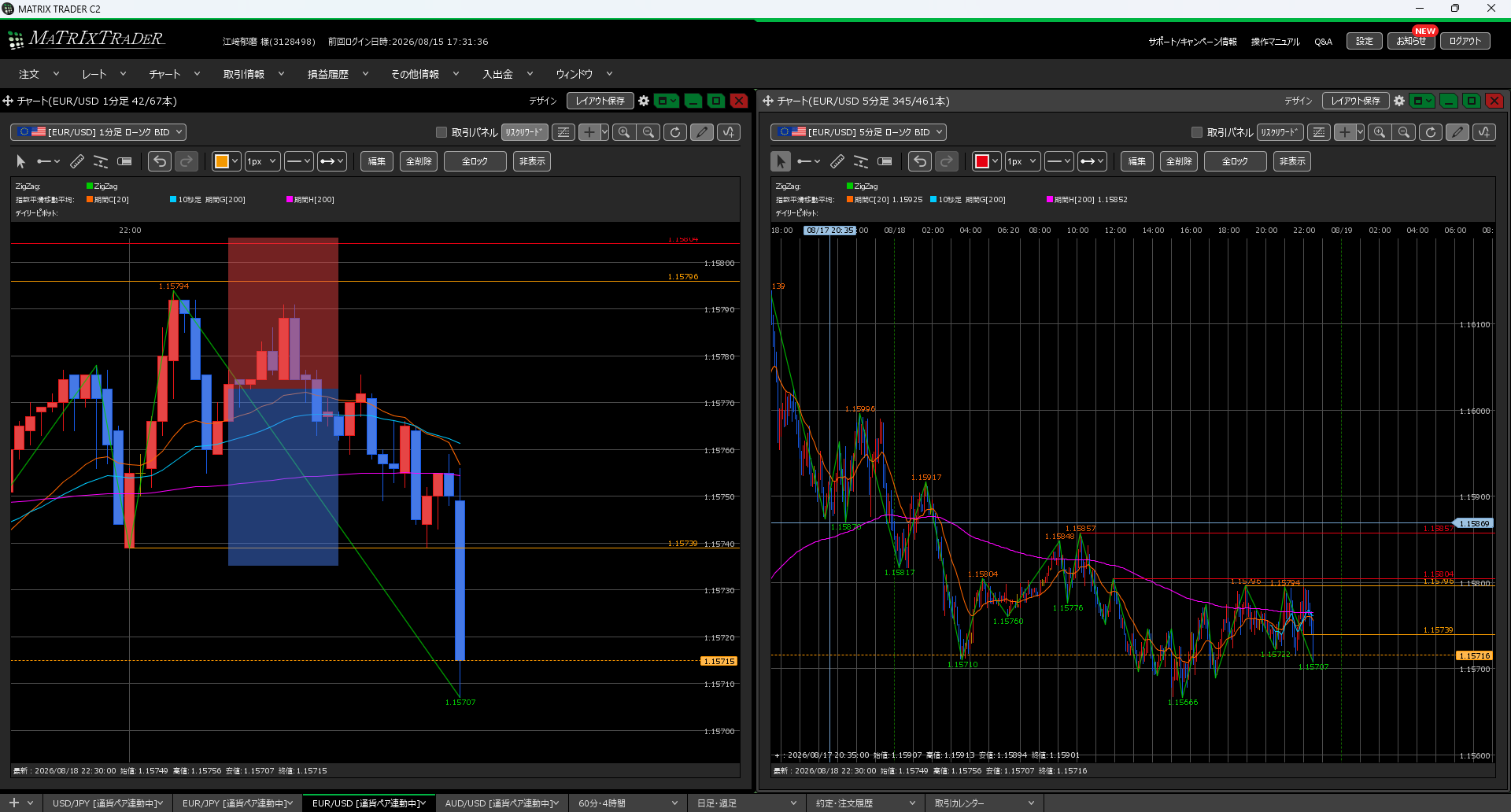Open the 入出金 menu

point(508,74)
